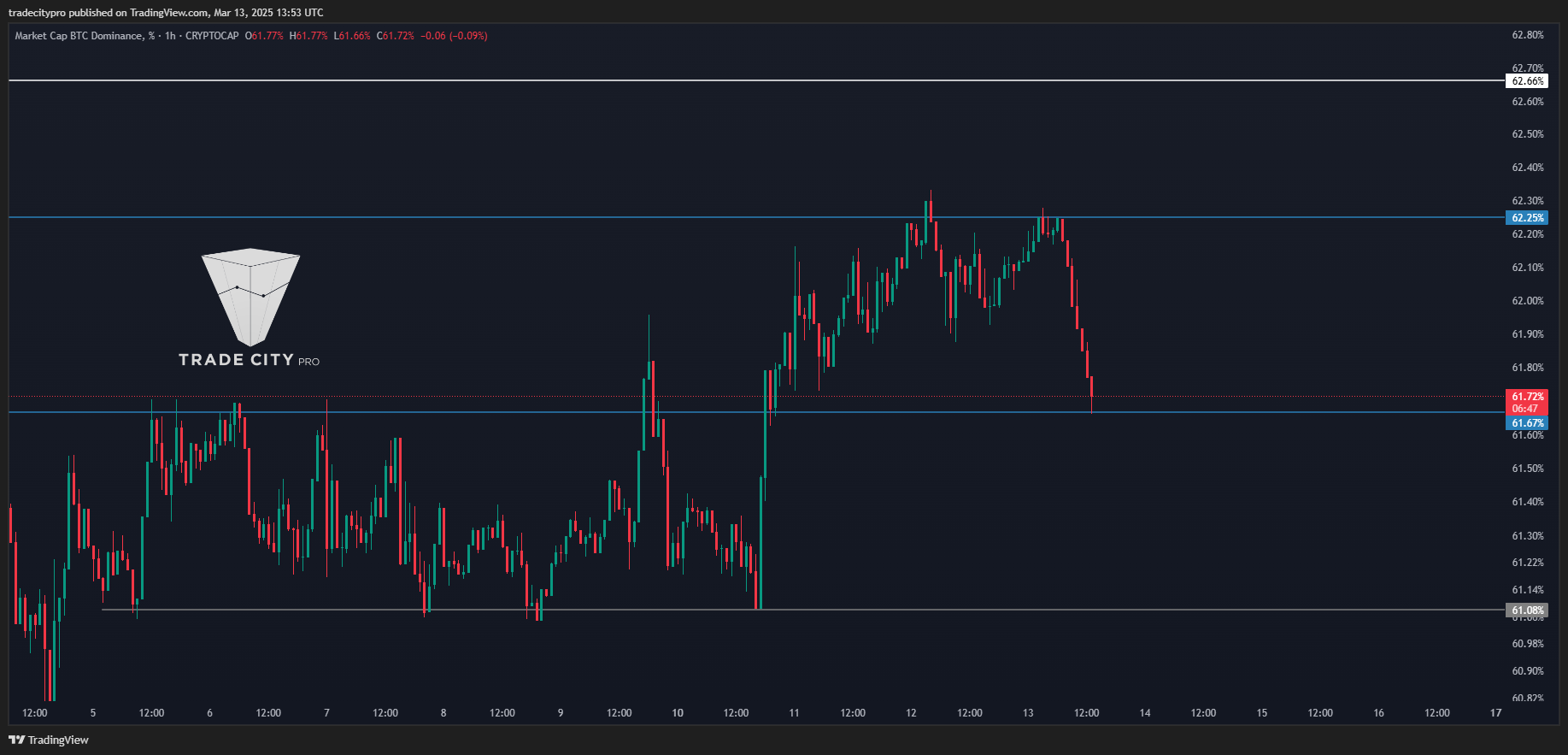The width and height of the screenshot is (1568, 755).
Task: Click date 14 on the time axis
Action: (1145, 713)
